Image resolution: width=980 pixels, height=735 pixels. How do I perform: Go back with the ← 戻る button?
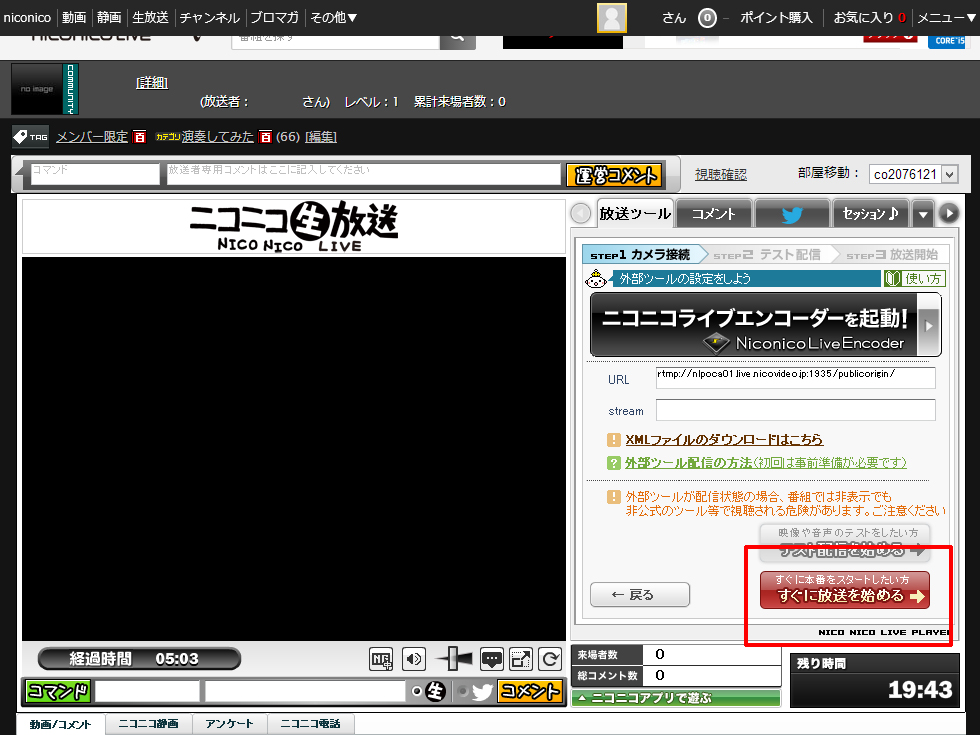[640, 594]
